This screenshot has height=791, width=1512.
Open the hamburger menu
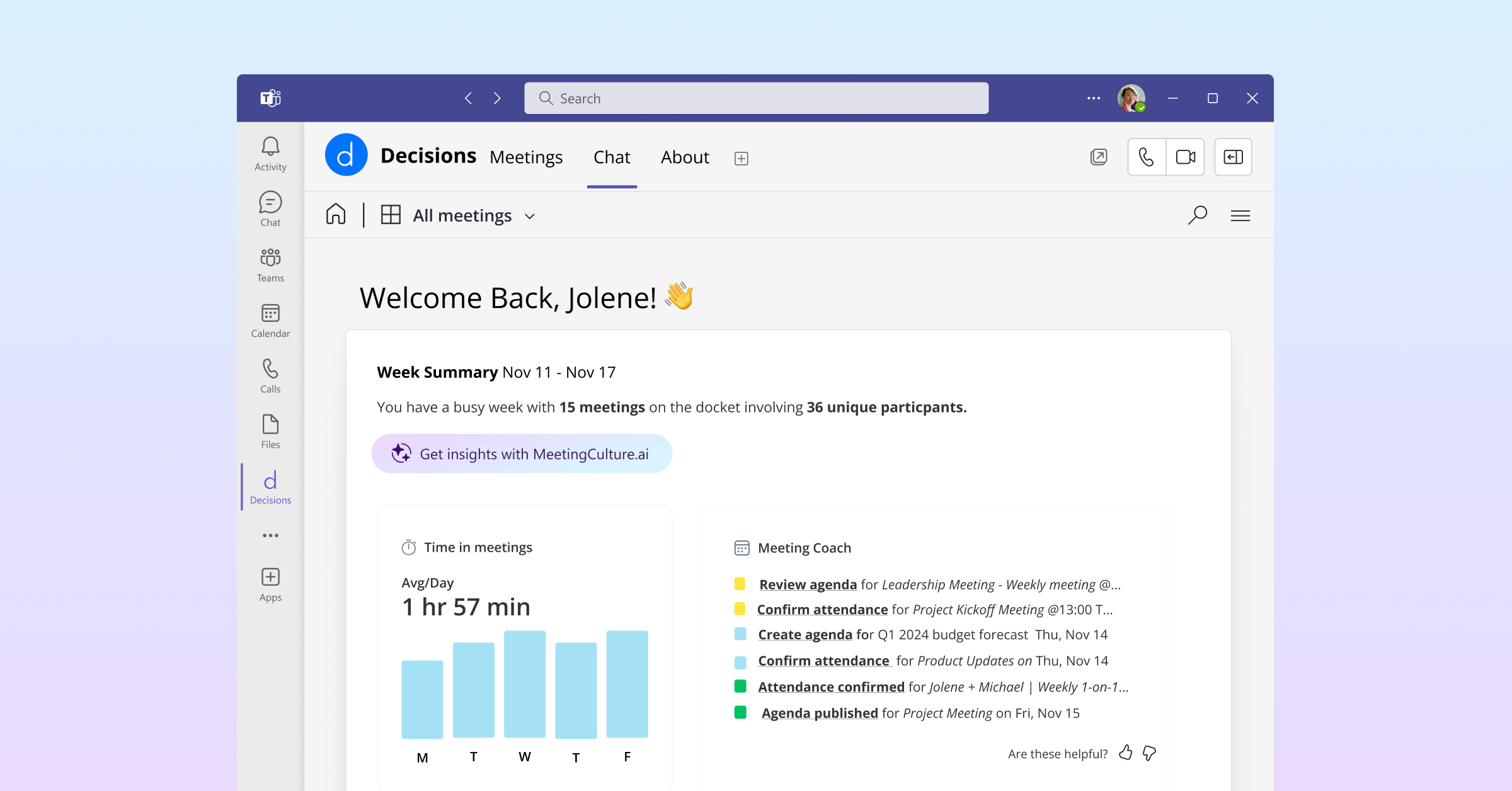(1240, 216)
